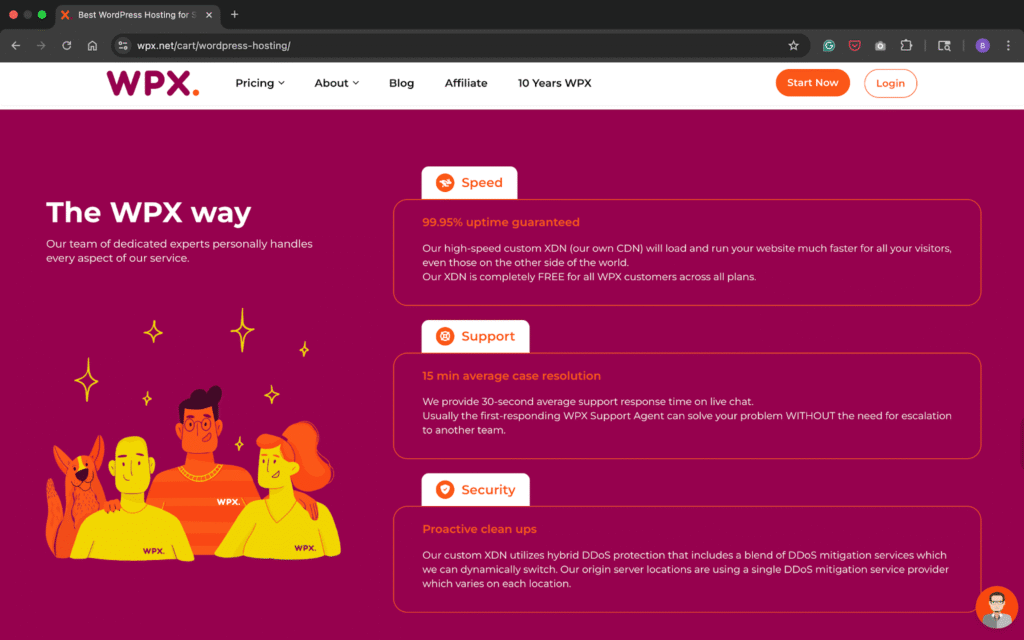The height and width of the screenshot is (640, 1024).
Task: Expand the Pricing dropdown menu
Action: pyautogui.click(x=260, y=83)
